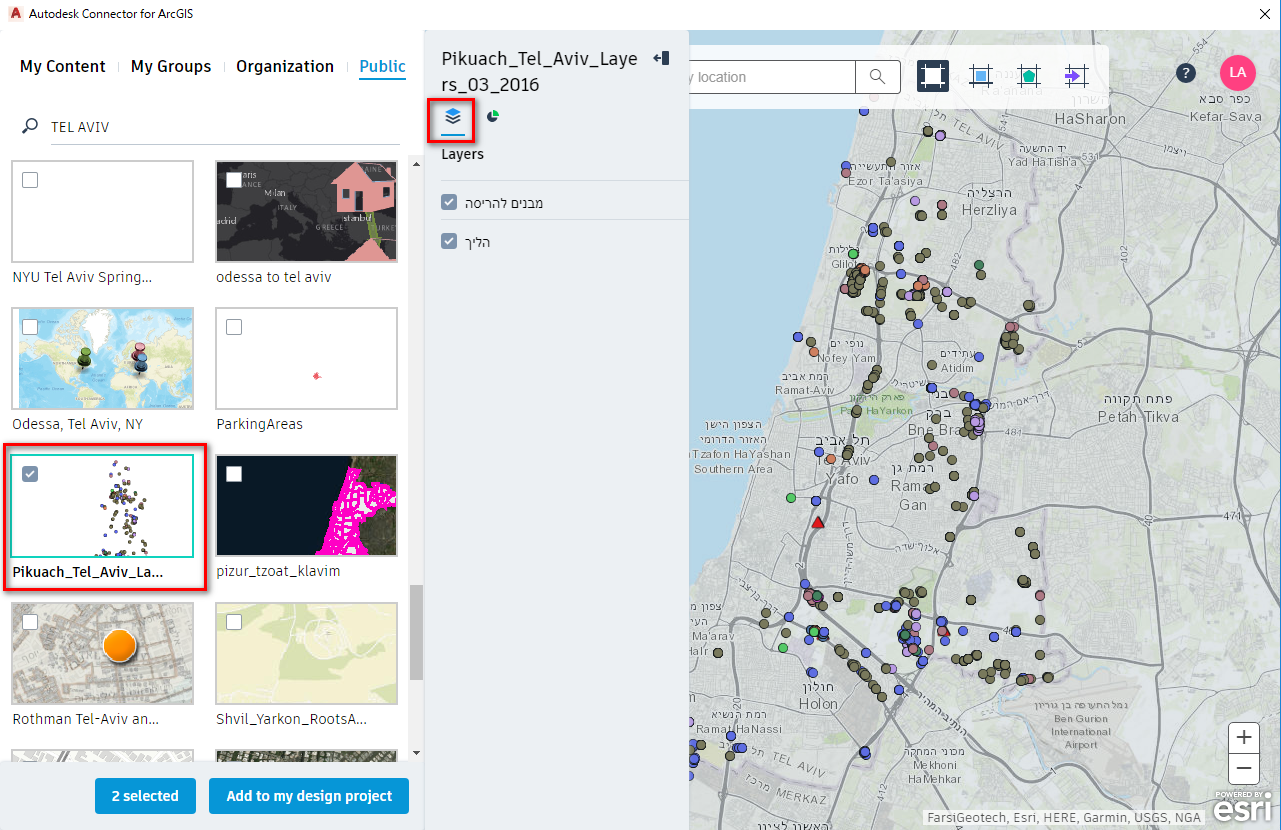Select the rectangle area-of-interest tool
This screenshot has height=830, width=1281.
pyautogui.click(x=981, y=76)
